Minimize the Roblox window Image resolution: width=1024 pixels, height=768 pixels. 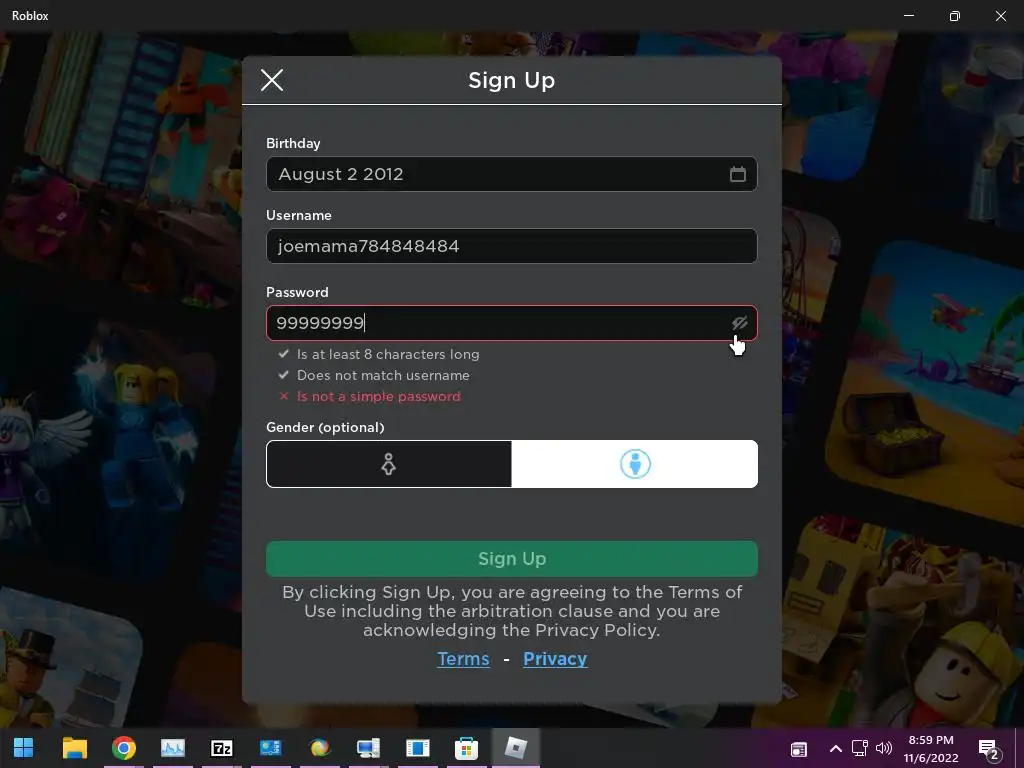(908, 15)
